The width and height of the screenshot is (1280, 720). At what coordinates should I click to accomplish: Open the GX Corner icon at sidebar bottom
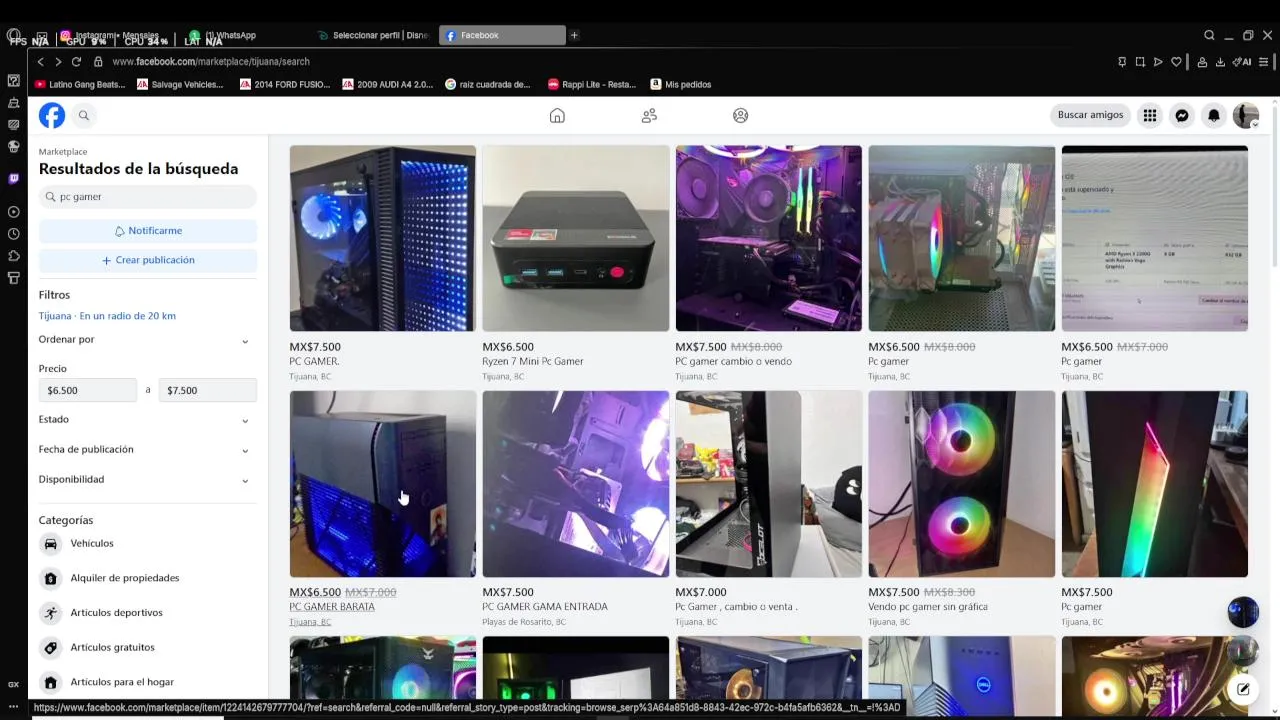point(13,685)
